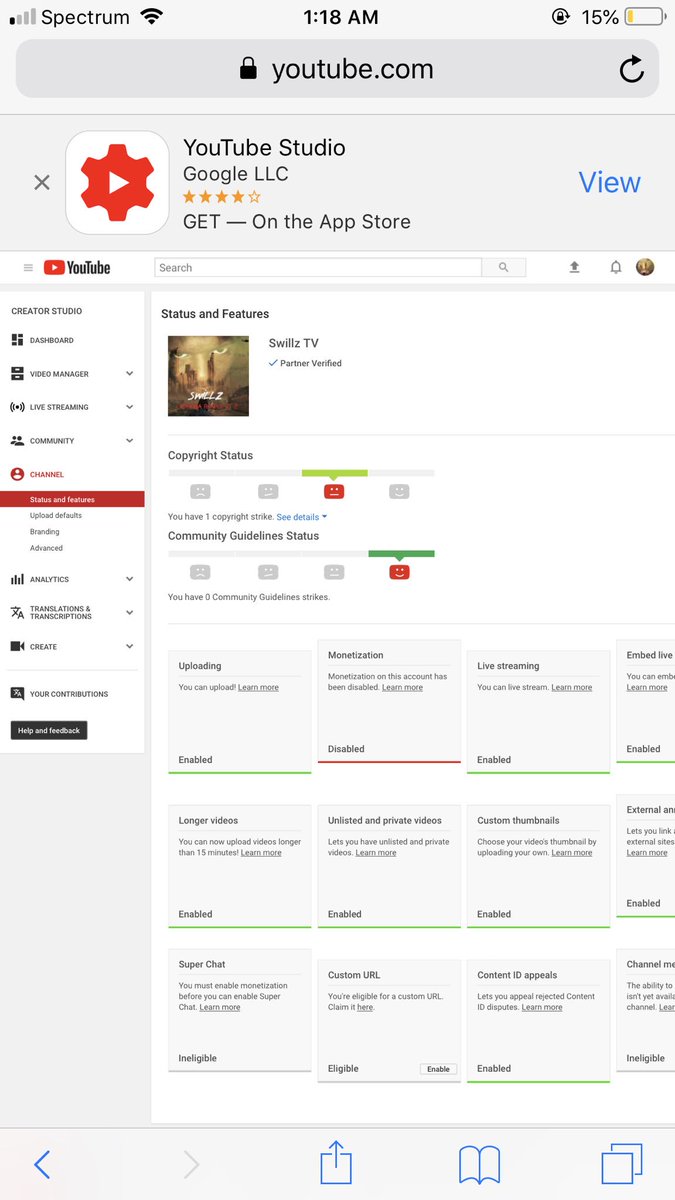Image resolution: width=675 pixels, height=1200 pixels.
Task: Click red copyright status face icon
Action: click(x=334, y=492)
